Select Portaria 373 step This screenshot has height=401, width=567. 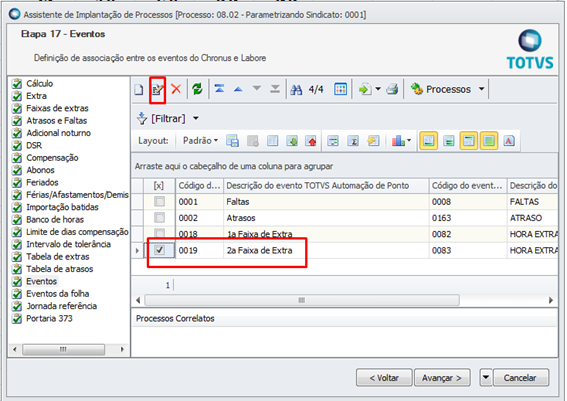49,318
